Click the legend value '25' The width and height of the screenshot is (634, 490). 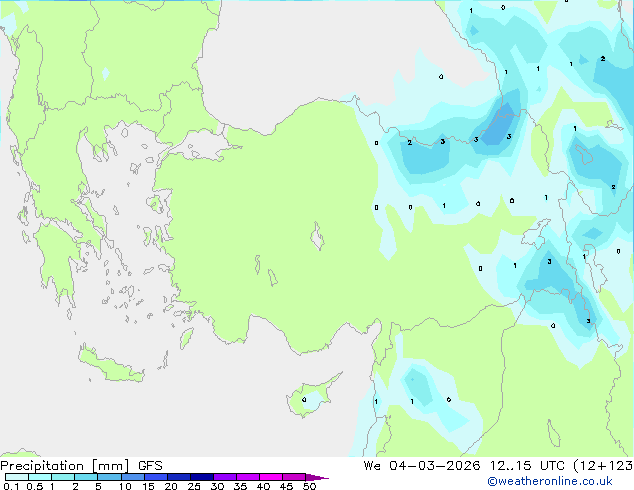(194, 486)
